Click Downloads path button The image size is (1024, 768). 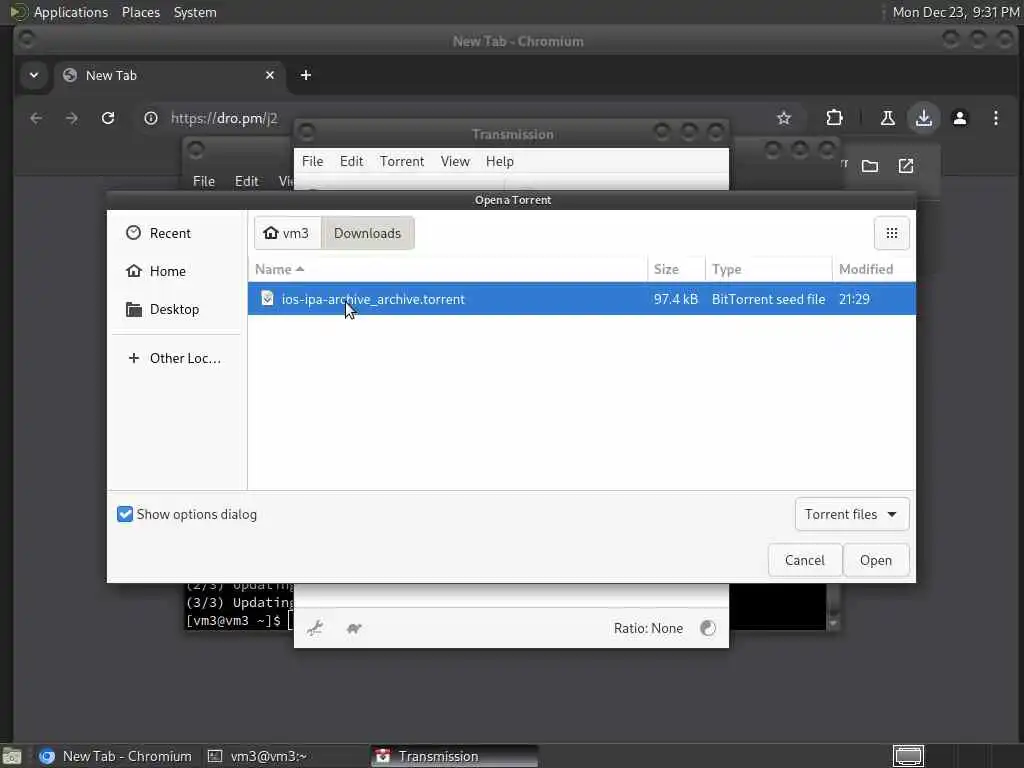tap(368, 233)
